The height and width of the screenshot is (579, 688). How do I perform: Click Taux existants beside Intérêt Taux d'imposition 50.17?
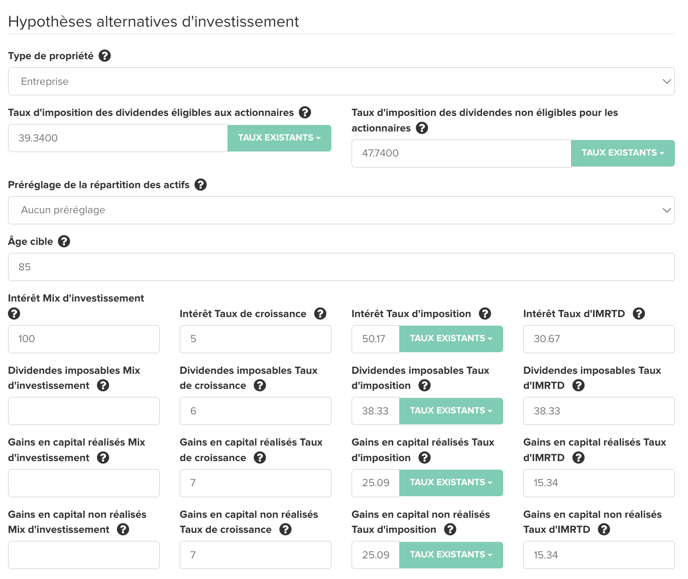[x=451, y=339]
